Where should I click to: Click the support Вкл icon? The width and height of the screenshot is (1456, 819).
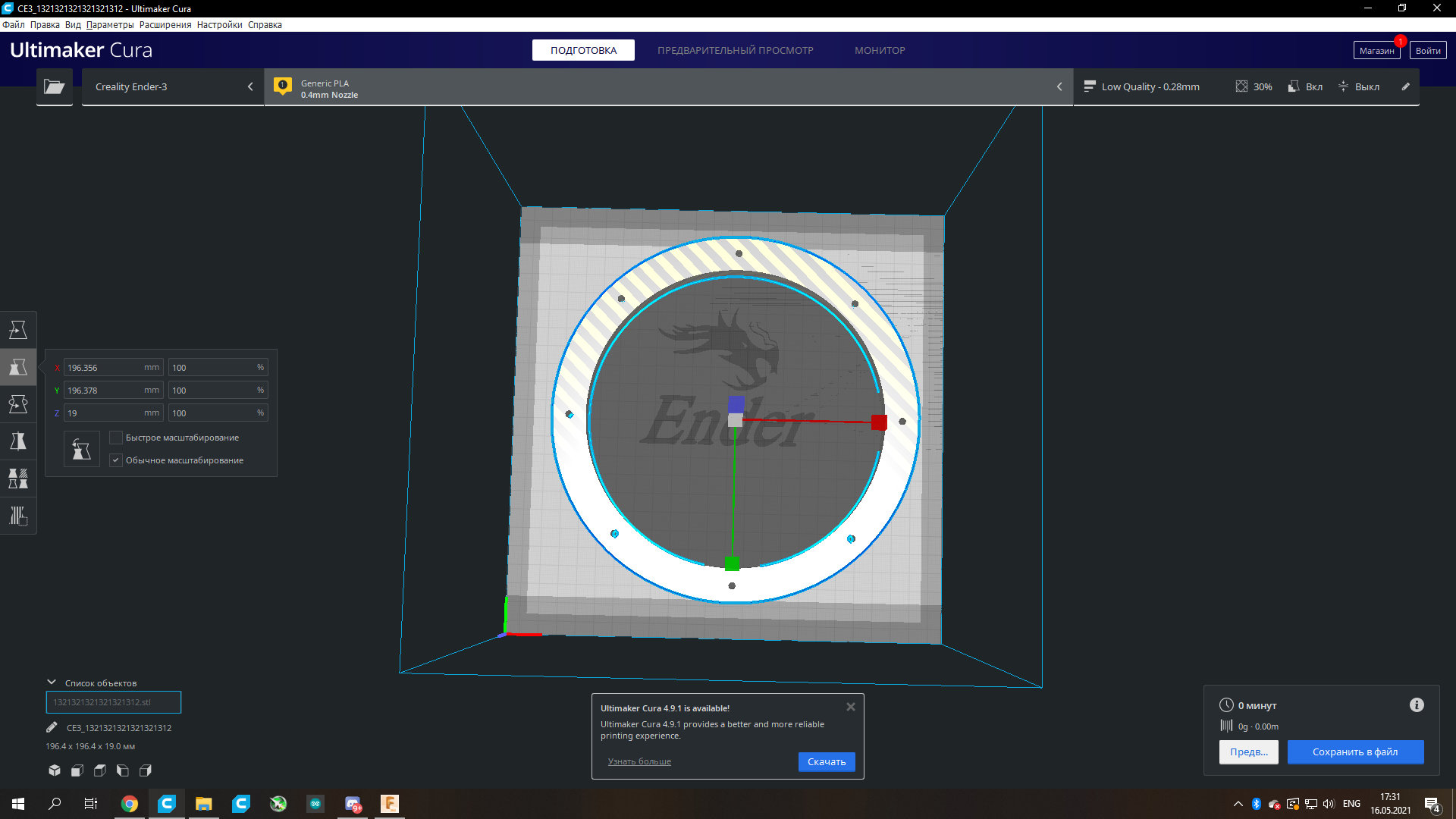coord(1294,86)
